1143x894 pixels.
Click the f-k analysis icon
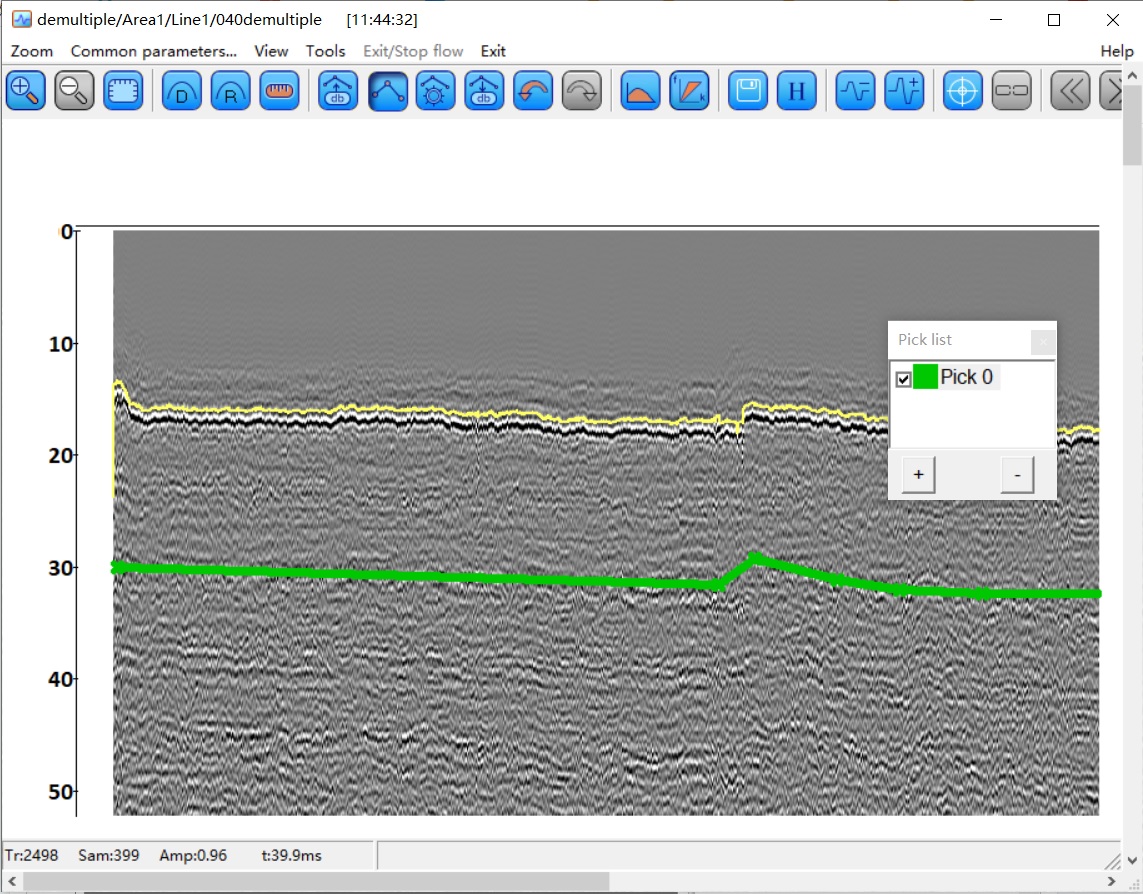(689, 91)
